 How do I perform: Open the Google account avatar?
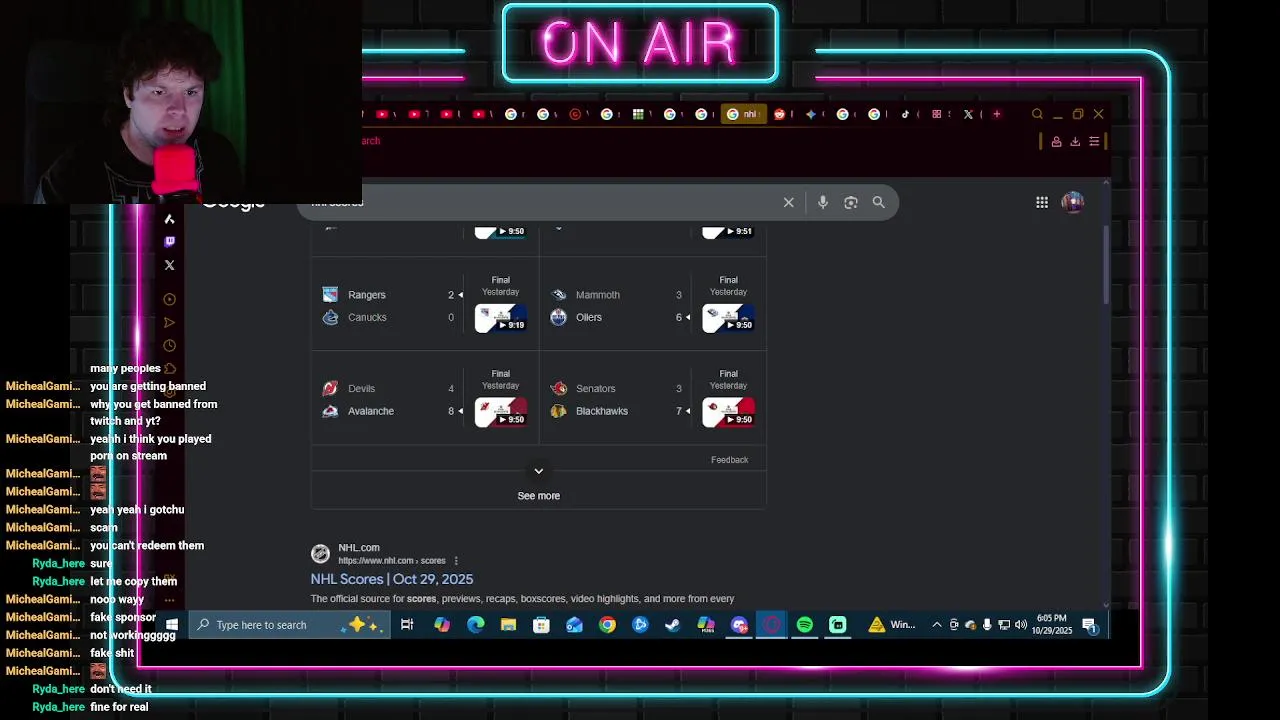[1073, 202]
